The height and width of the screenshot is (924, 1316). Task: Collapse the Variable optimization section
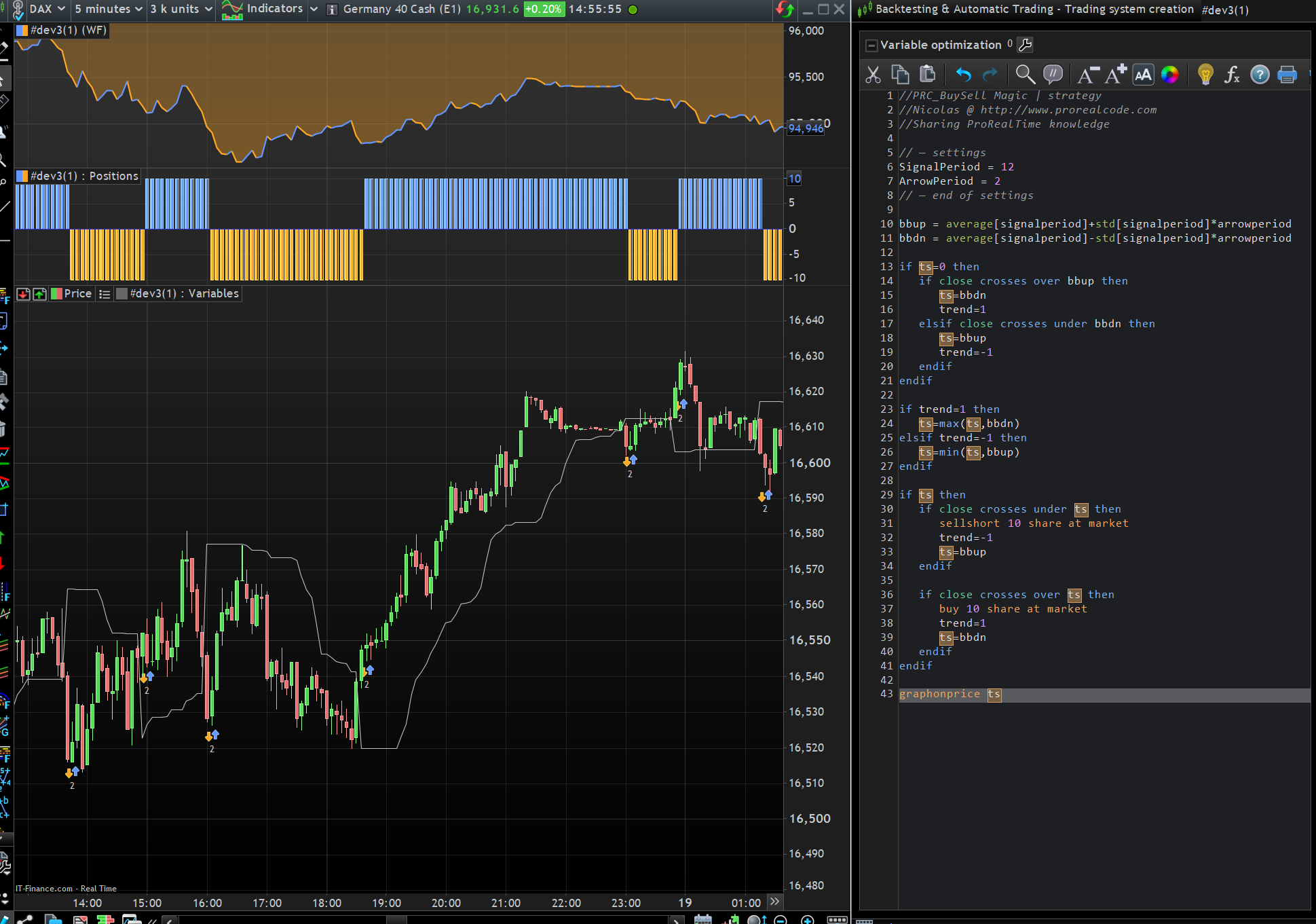point(871,45)
